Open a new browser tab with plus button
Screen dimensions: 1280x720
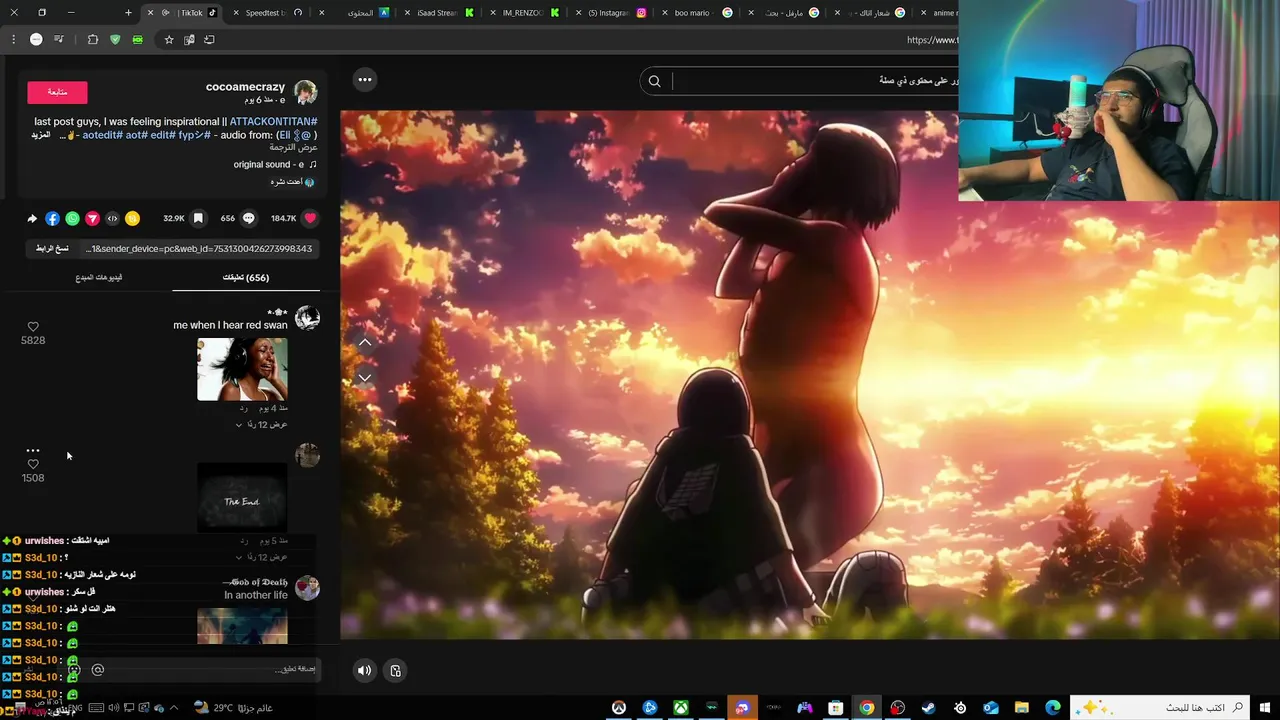tap(128, 13)
